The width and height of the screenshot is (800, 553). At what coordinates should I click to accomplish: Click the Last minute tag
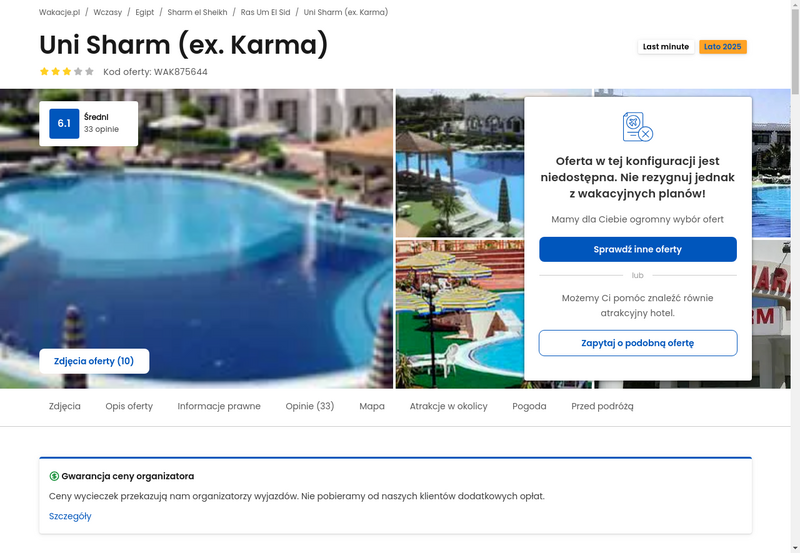666,47
